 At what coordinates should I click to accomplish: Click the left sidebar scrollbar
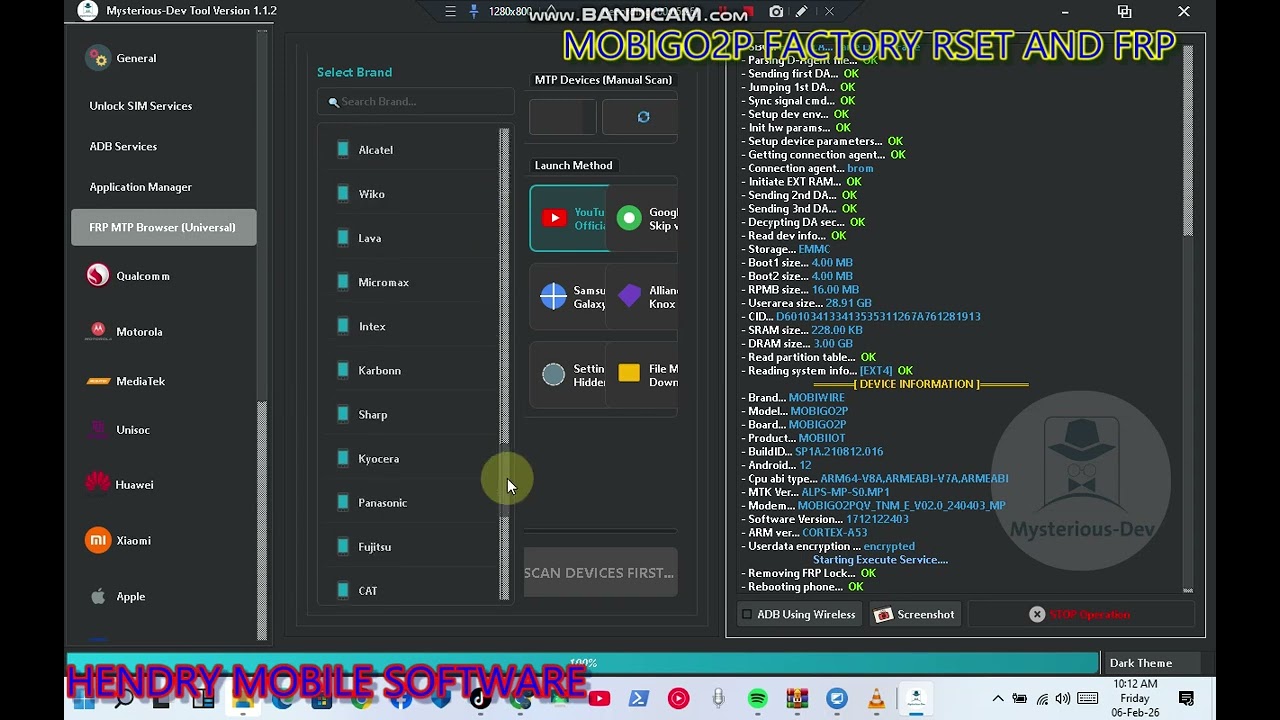tap(262, 335)
